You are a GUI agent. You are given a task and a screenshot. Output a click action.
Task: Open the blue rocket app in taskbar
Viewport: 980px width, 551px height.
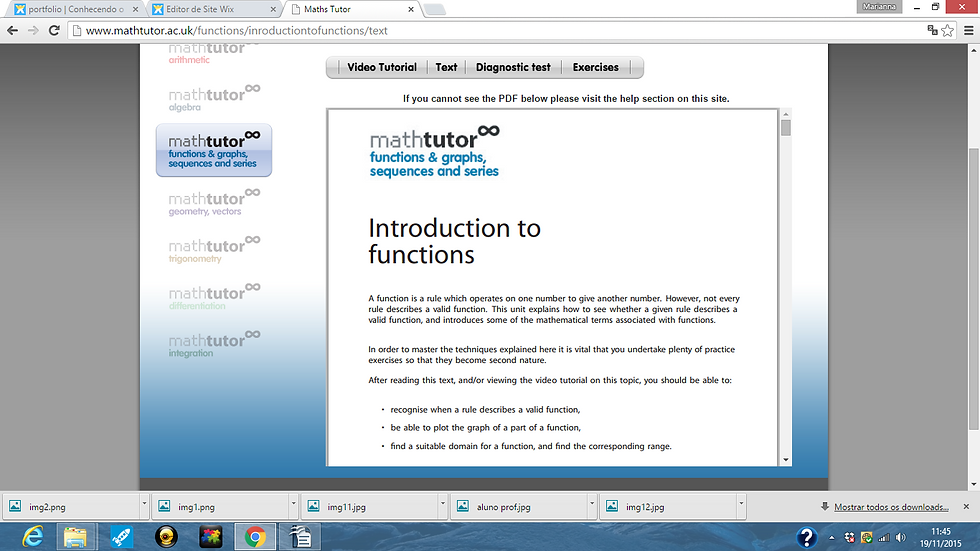click(x=121, y=537)
